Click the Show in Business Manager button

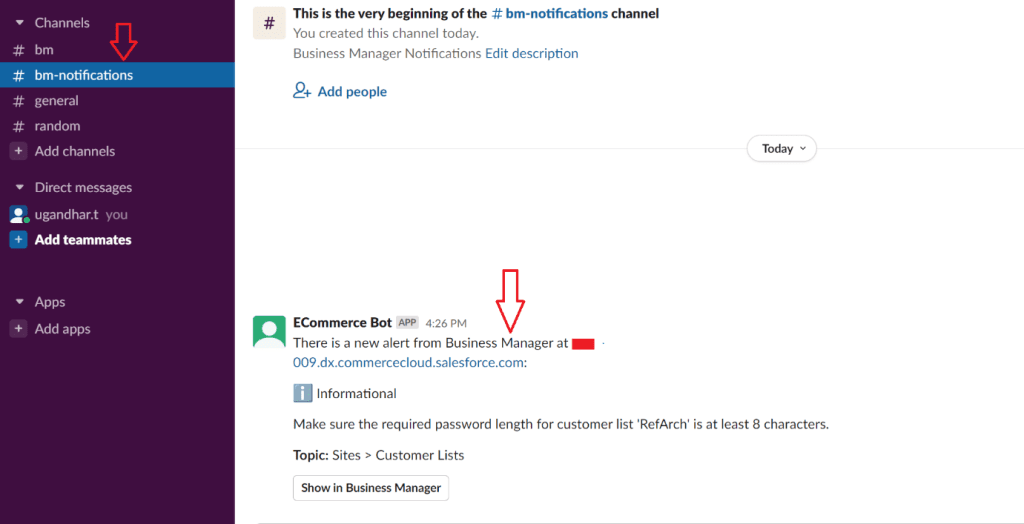[371, 488]
